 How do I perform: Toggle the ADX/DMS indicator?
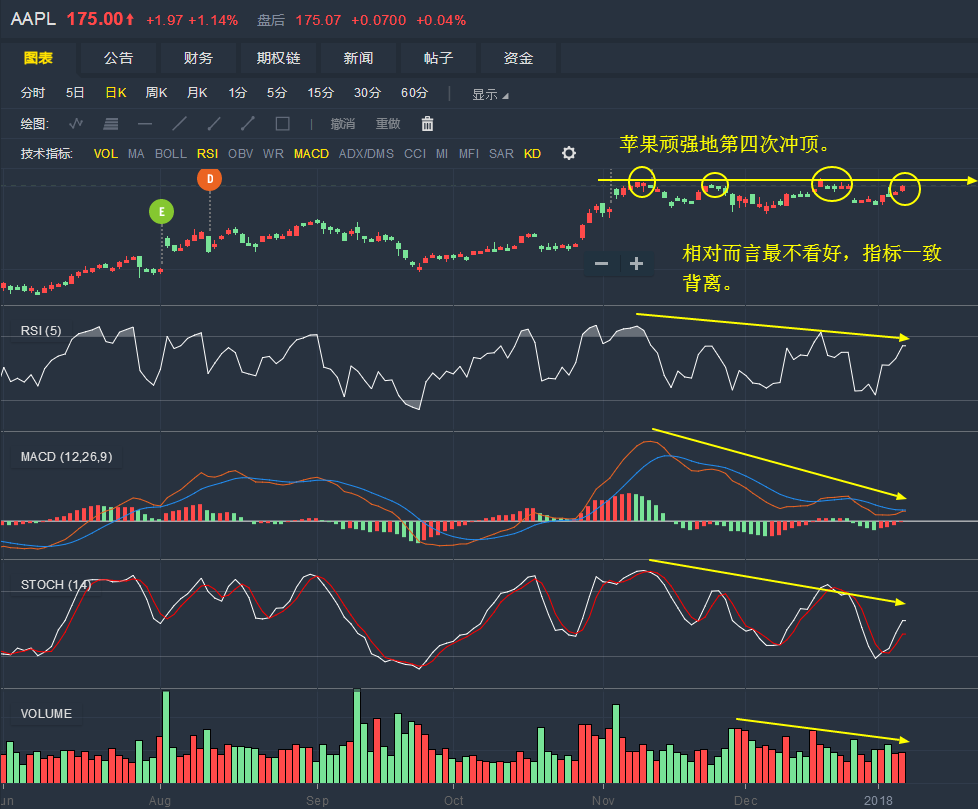[366, 153]
